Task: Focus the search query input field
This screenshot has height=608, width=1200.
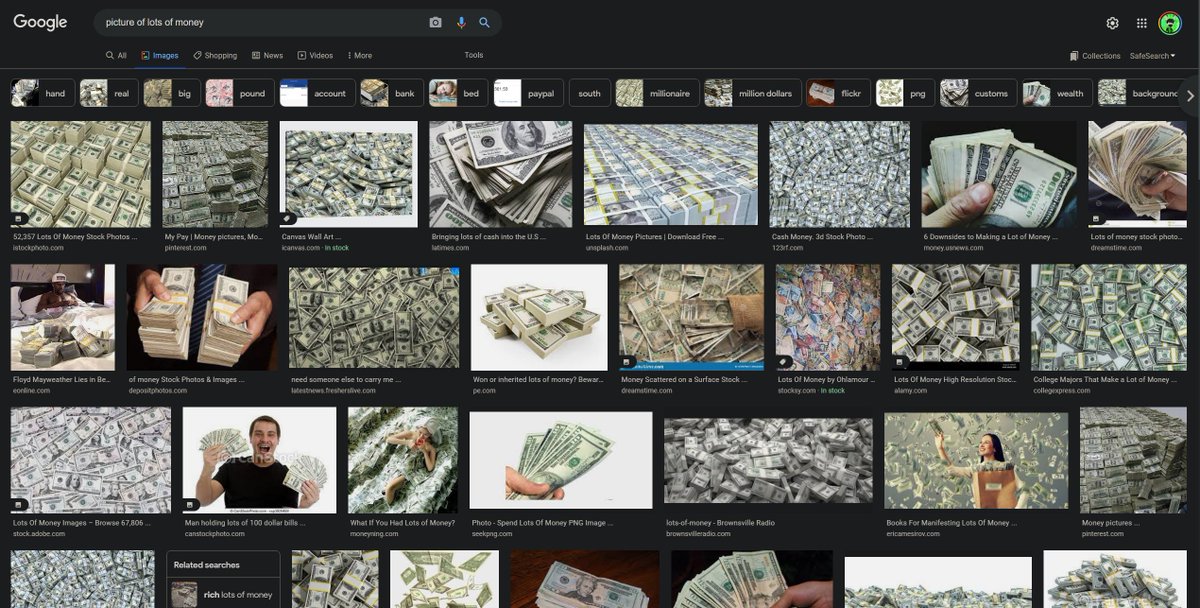Action: [x=260, y=22]
